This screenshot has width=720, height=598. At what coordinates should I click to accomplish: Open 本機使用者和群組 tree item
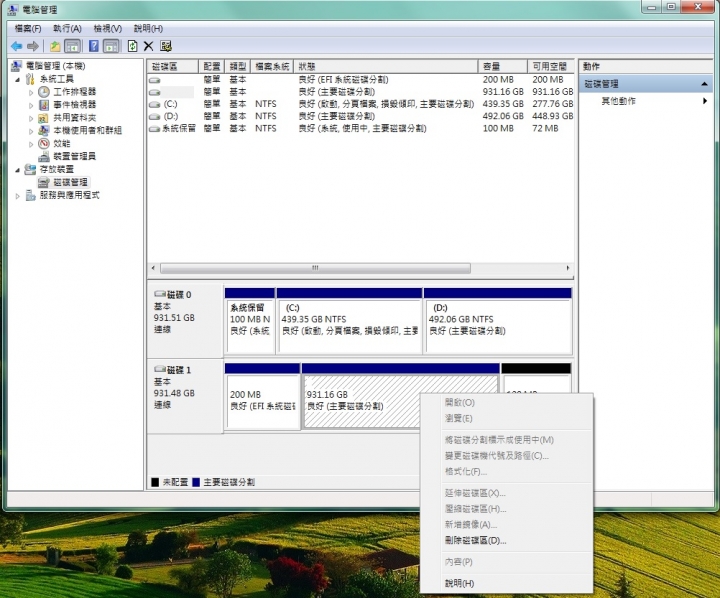[x=87, y=130]
